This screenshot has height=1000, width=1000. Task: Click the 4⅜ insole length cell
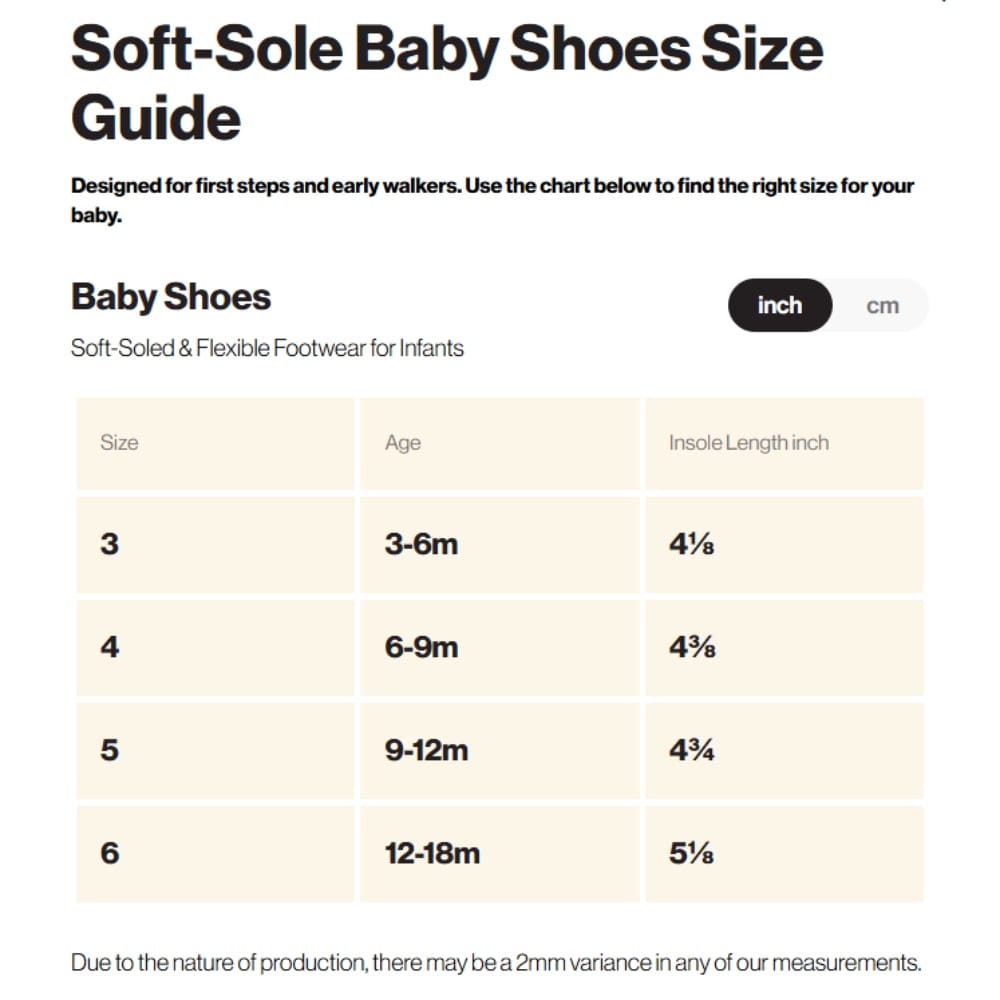tap(784, 647)
